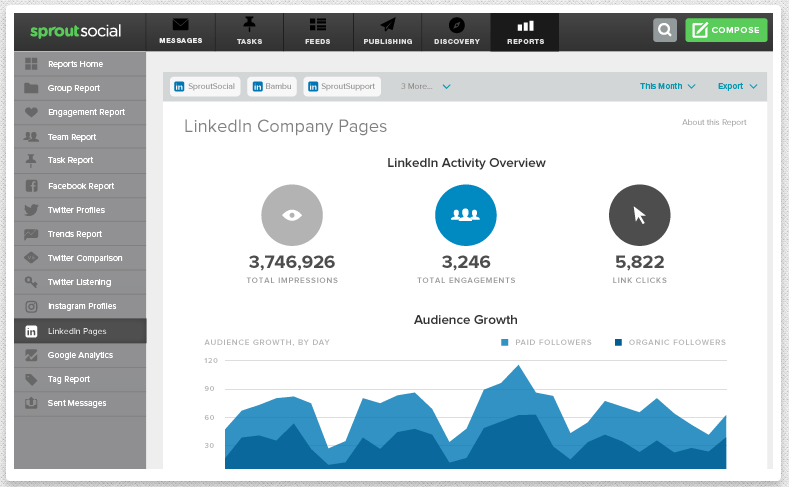Click the Sent Messages upload icon

[x=31, y=403]
